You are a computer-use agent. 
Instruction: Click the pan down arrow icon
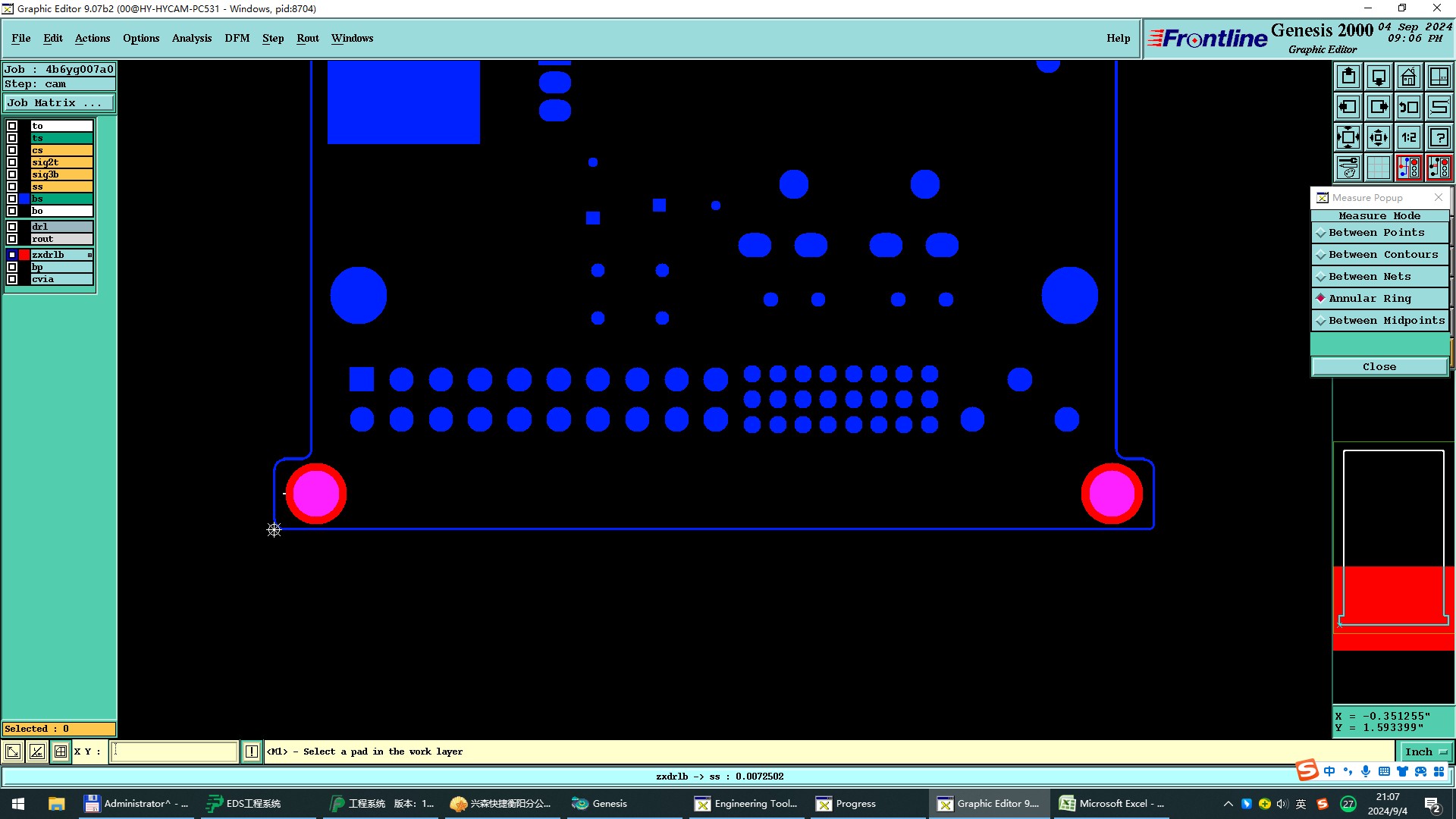(x=1379, y=77)
